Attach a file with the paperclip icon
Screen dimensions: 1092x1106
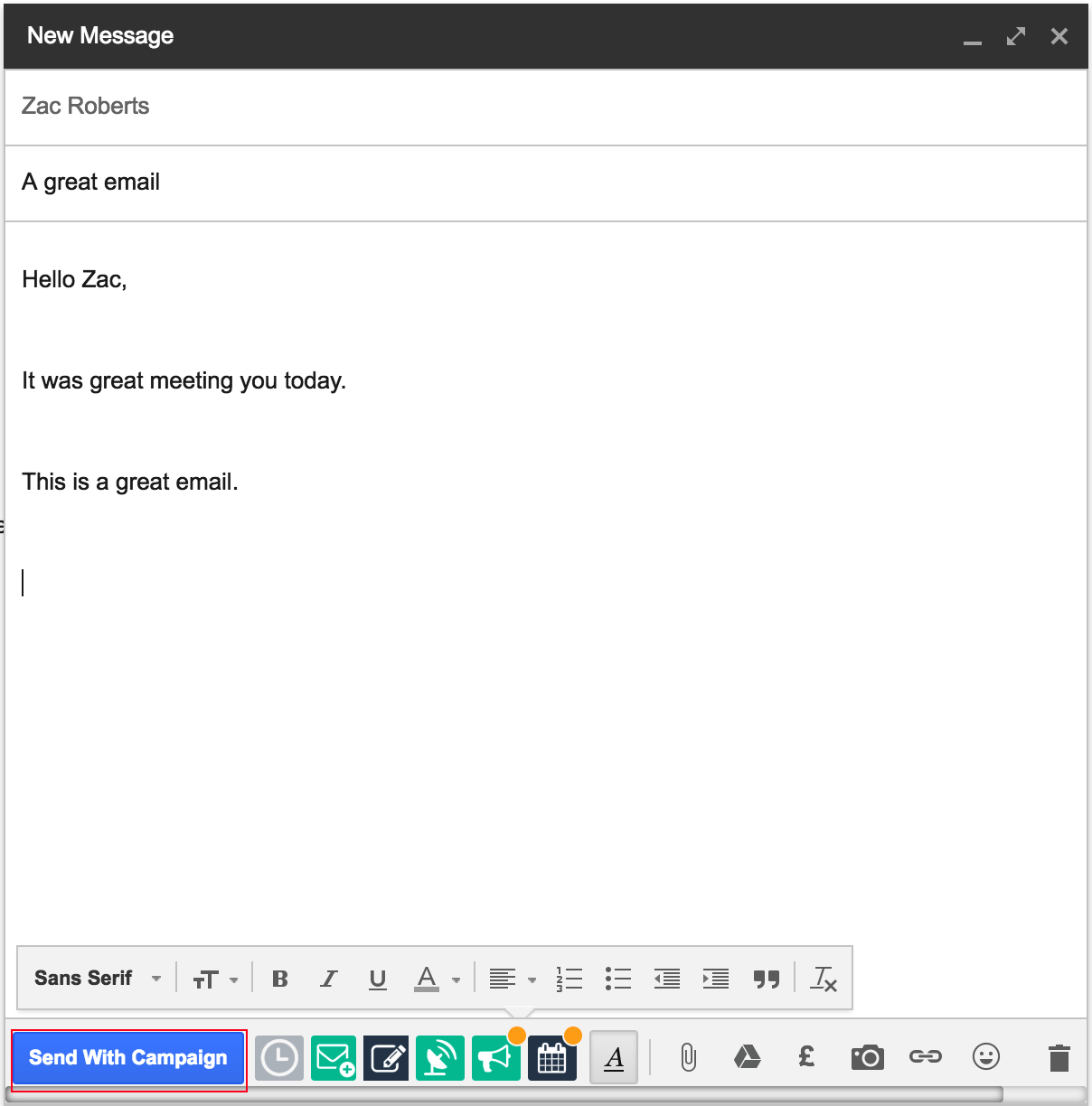point(688,1057)
